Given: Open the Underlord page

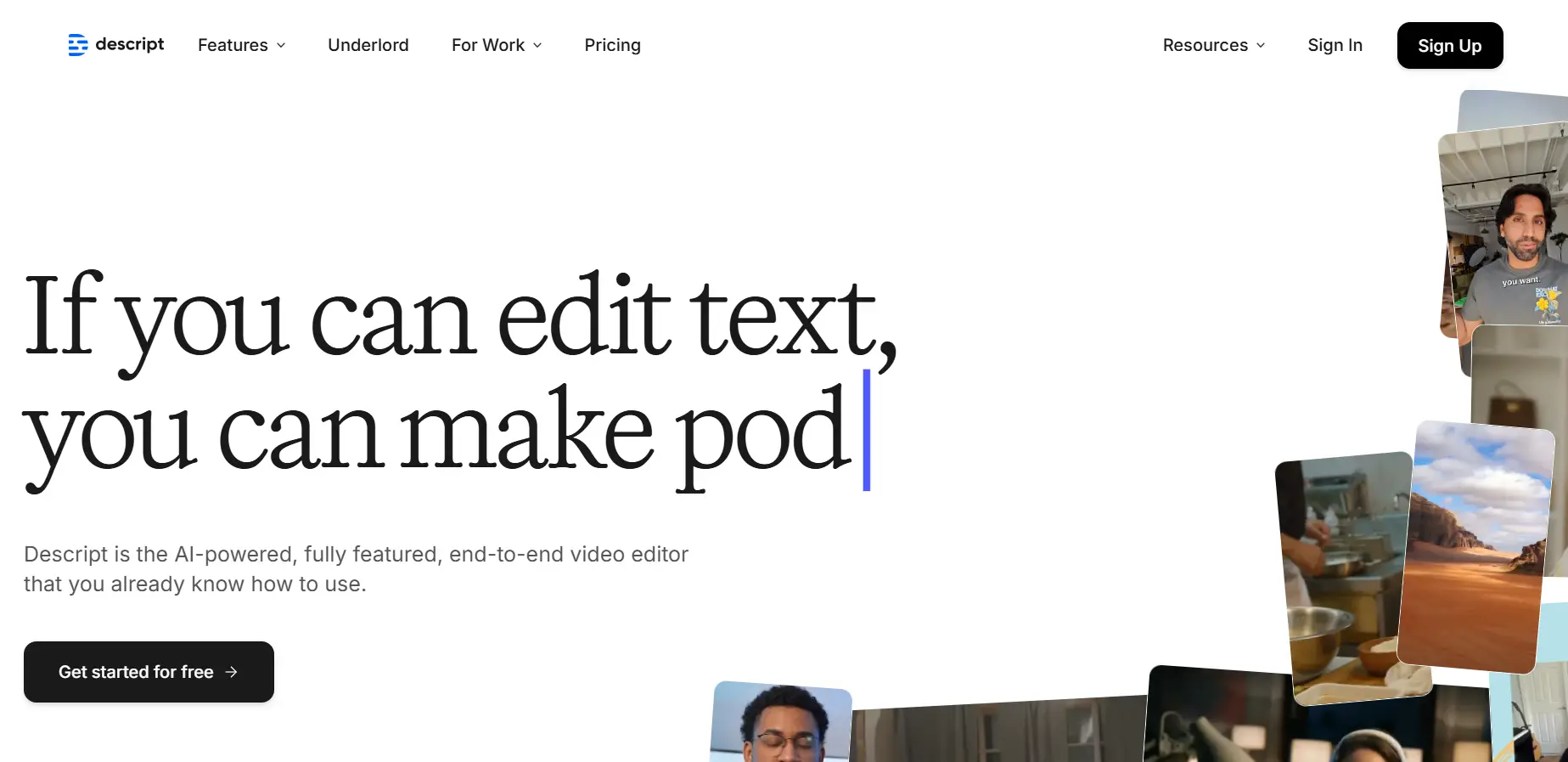Looking at the screenshot, I should pyautogui.click(x=368, y=45).
